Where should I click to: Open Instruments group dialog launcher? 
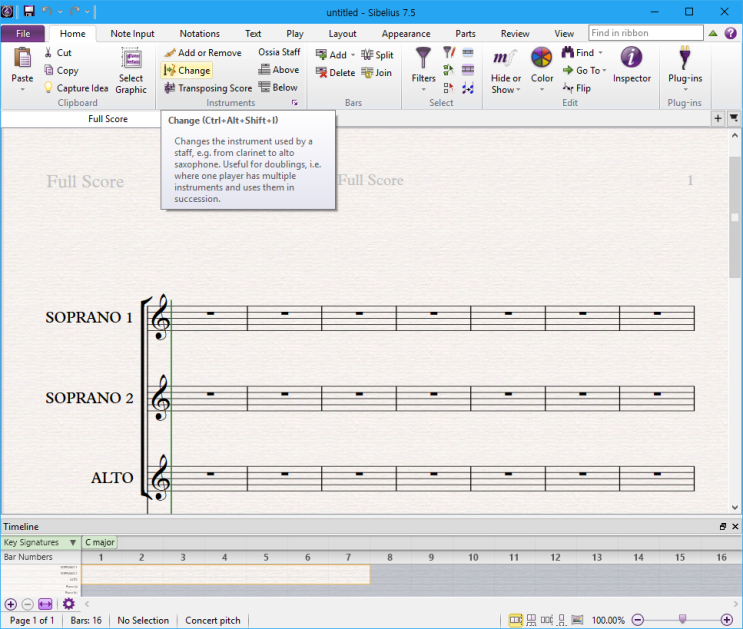[x=295, y=103]
